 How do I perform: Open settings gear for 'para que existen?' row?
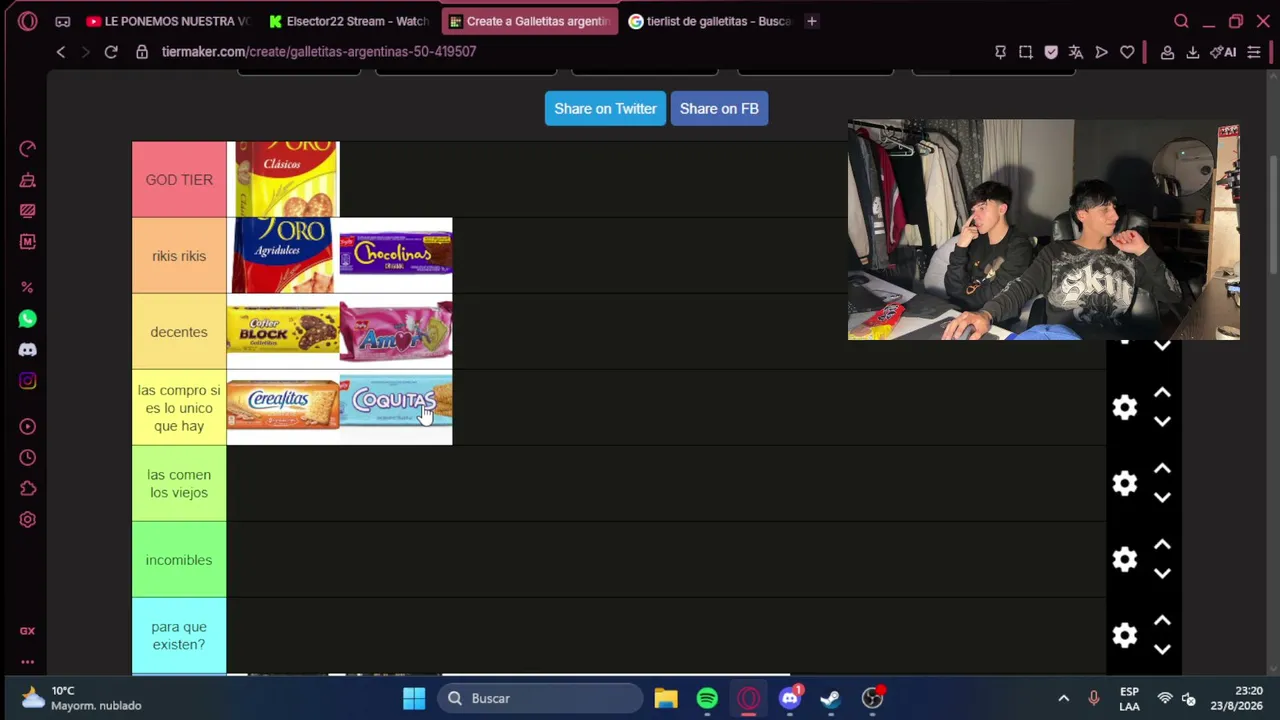click(x=1125, y=635)
